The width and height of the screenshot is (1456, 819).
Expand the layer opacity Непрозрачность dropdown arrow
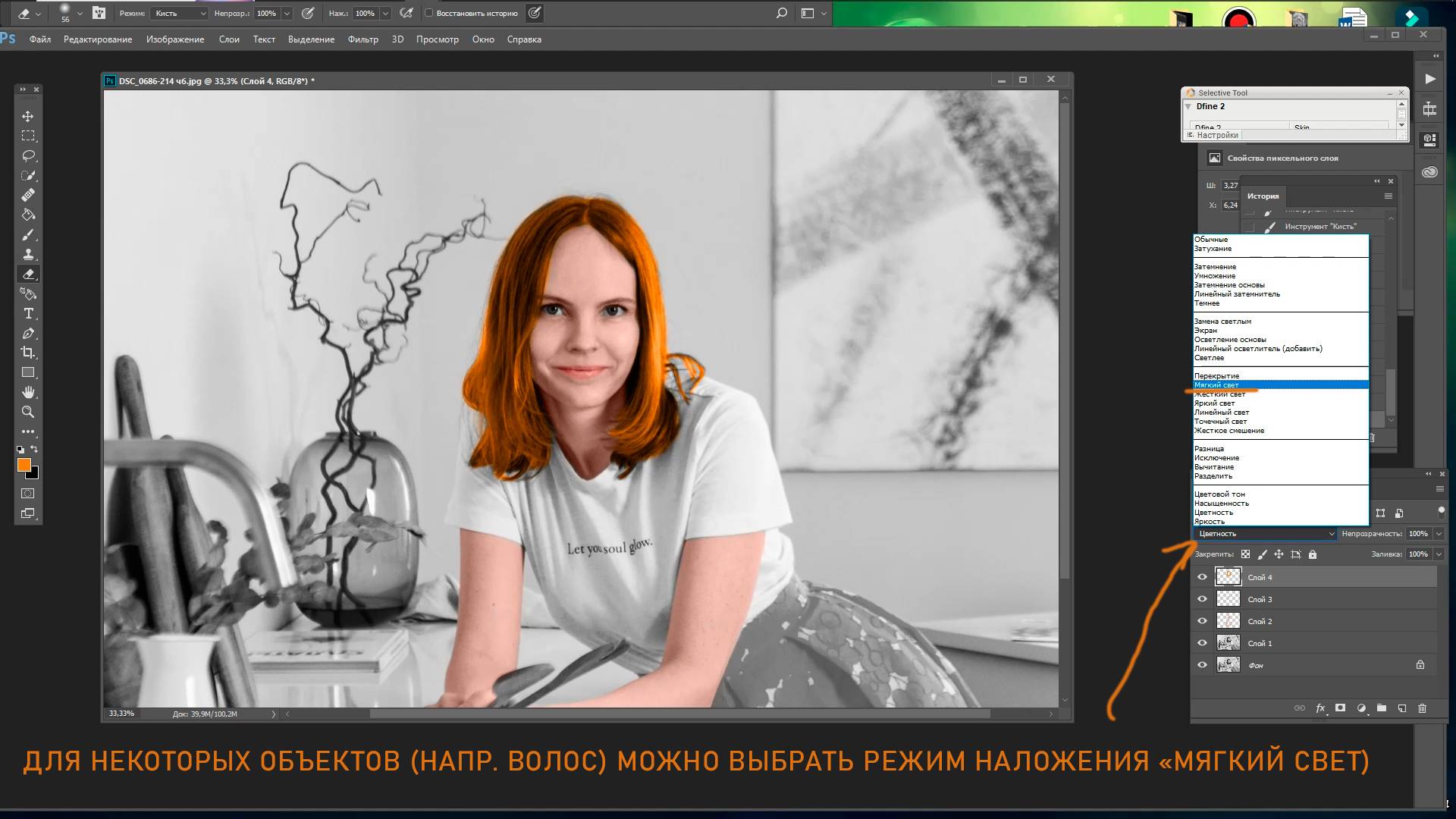click(x=1439, y=534)
